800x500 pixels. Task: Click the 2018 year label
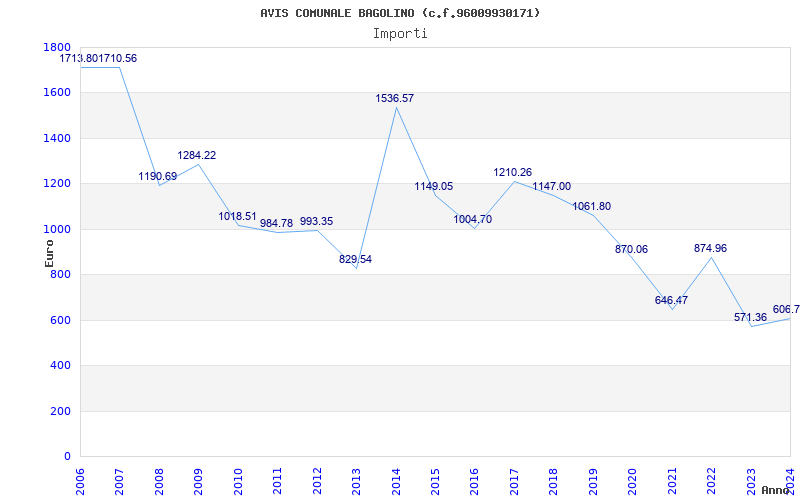pos(554,481)
